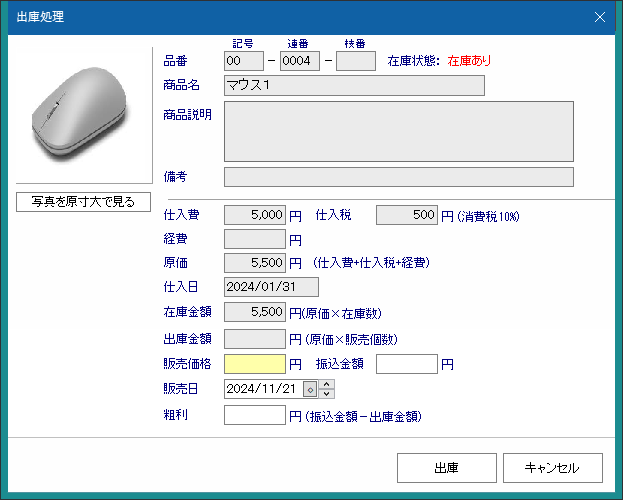Click the yellow 販売価格 input field
623x500 pixels.
[x=255, y=364]
